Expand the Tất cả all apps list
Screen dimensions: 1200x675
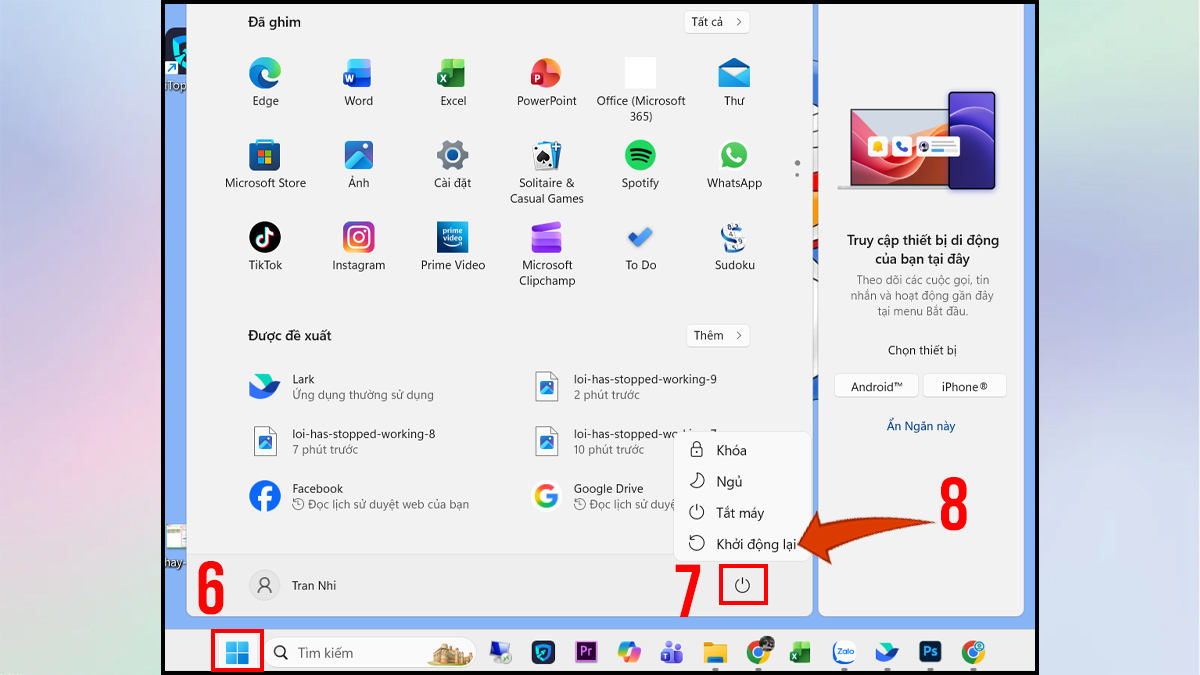tap(717, 22)
